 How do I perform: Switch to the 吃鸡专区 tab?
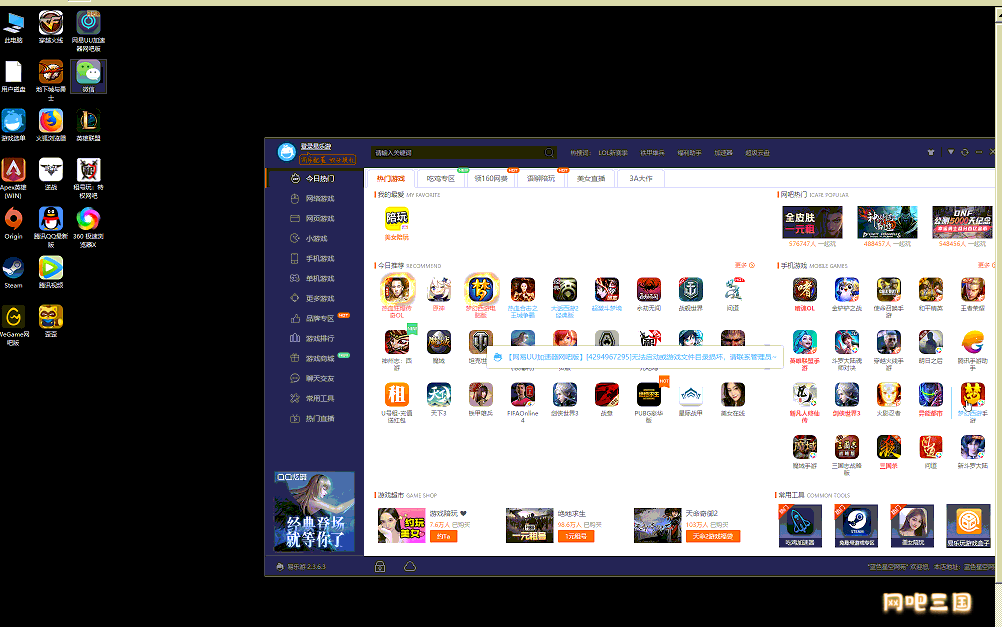tap(440, 179)
